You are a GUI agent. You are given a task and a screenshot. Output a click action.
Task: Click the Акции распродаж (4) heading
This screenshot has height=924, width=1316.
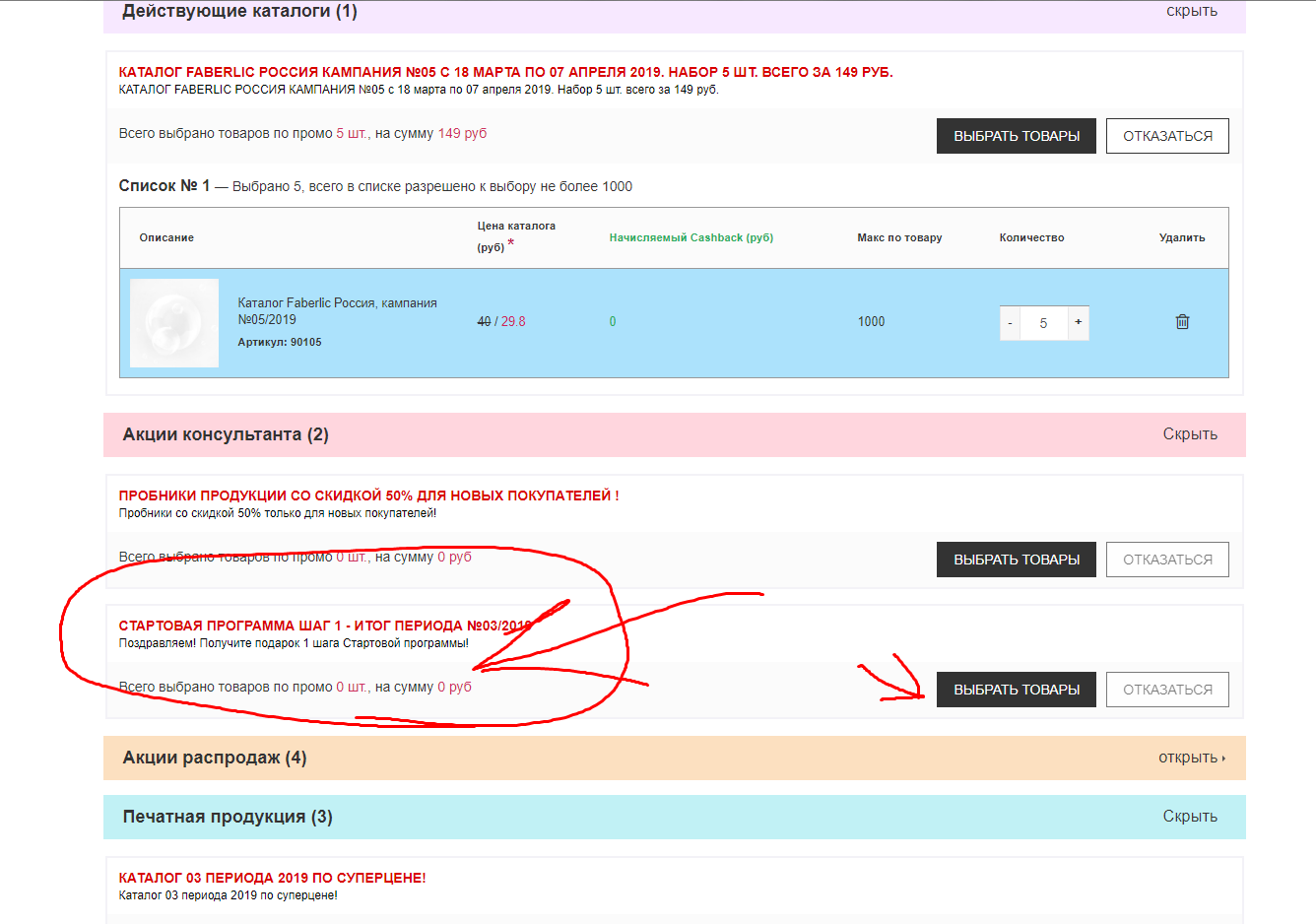(x=215, y=758)
